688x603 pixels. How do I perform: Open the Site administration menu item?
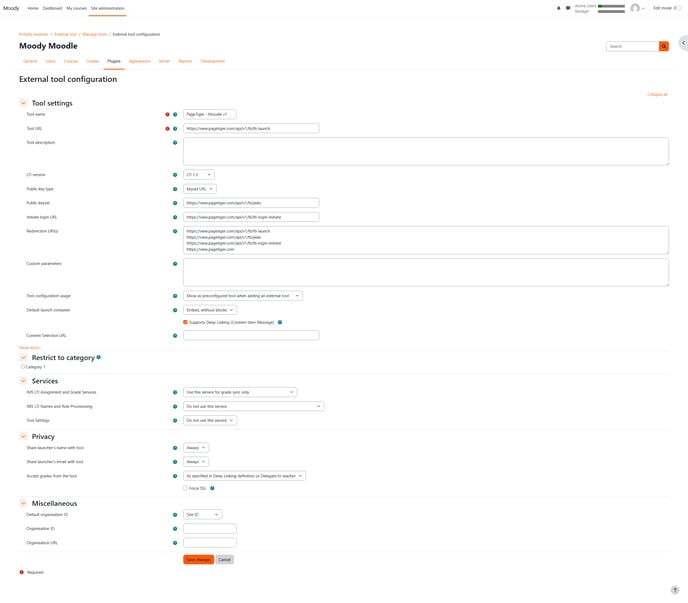[108, 8]
